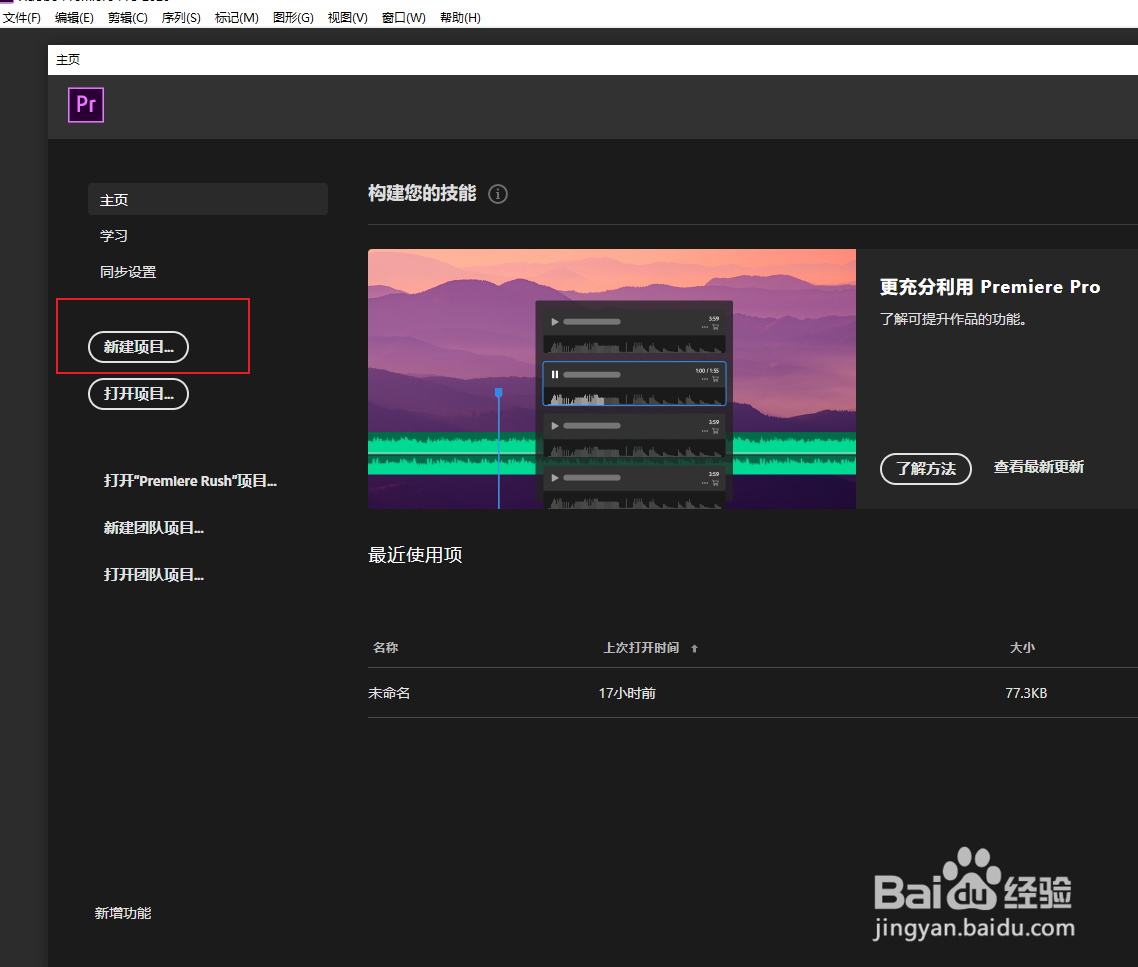Open the 视图(V) menu
Screen dimensions: 1138x967
click(x=348, y=17)
